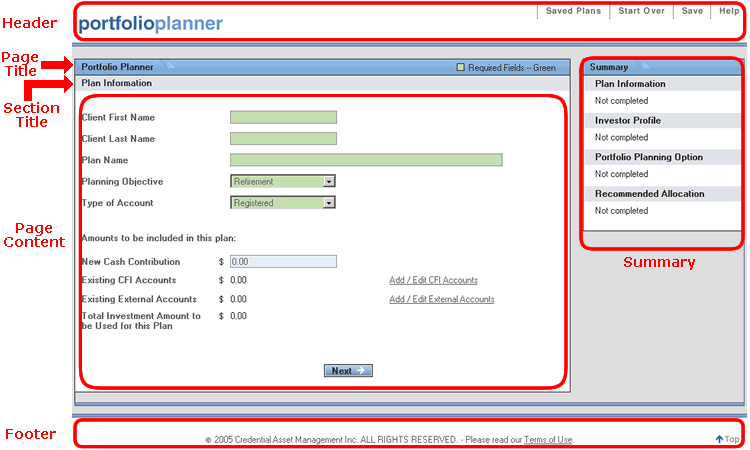Image resolution: width=750 pixels, height=450 pixels.
Task: Click the Top arrow icon in footer
Action: (719, 439)
